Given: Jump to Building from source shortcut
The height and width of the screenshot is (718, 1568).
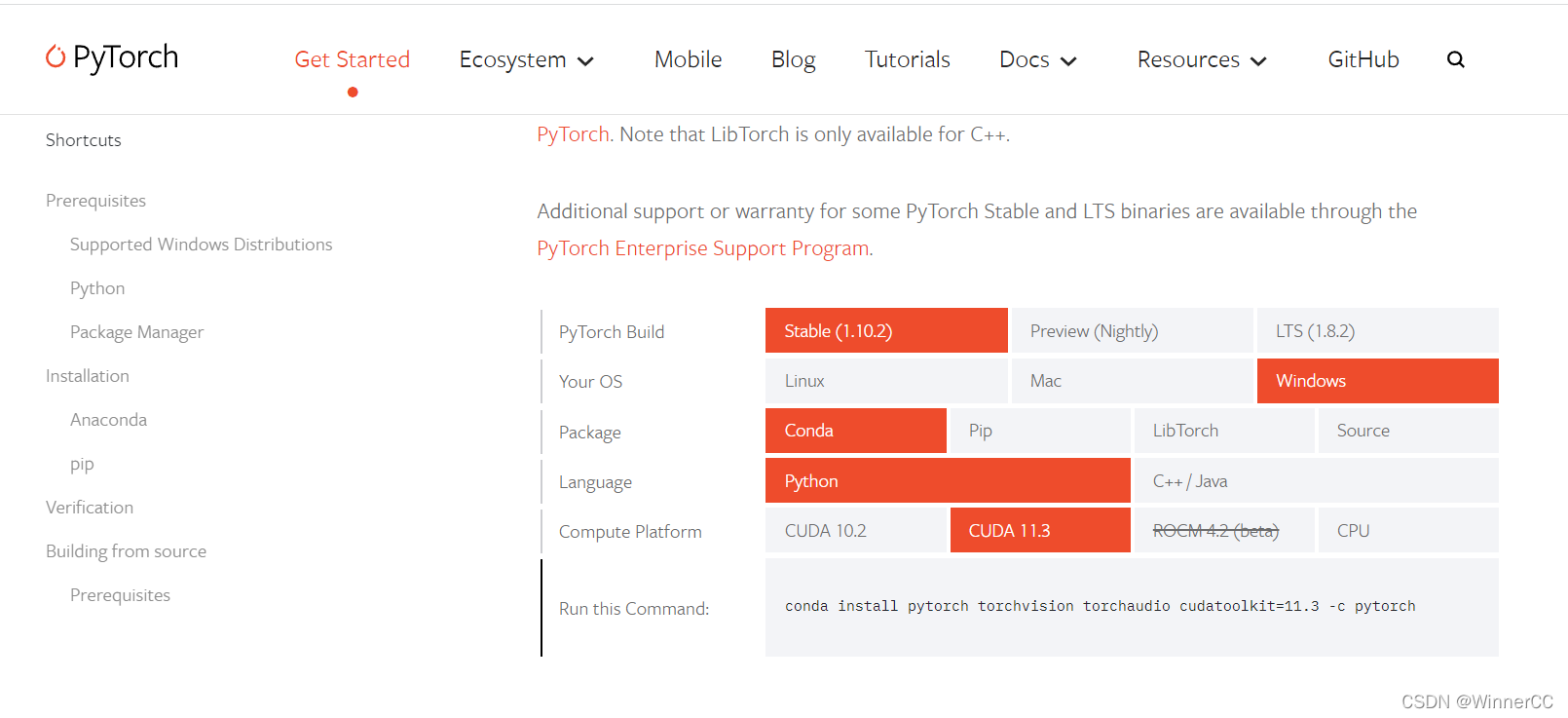Looking at the screenshot, I should pos(126,551).
